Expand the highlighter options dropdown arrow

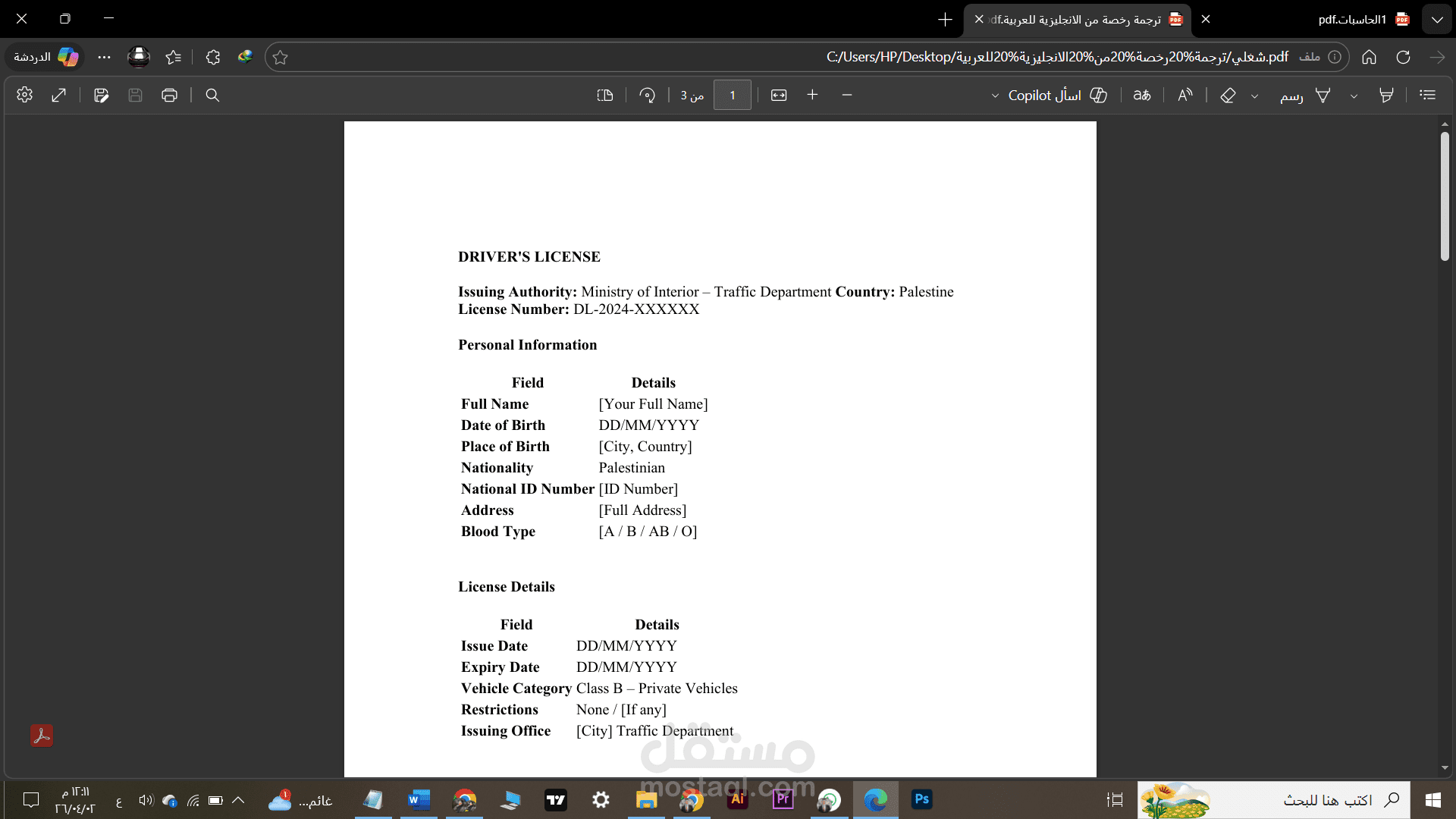tap(1354, 96)
